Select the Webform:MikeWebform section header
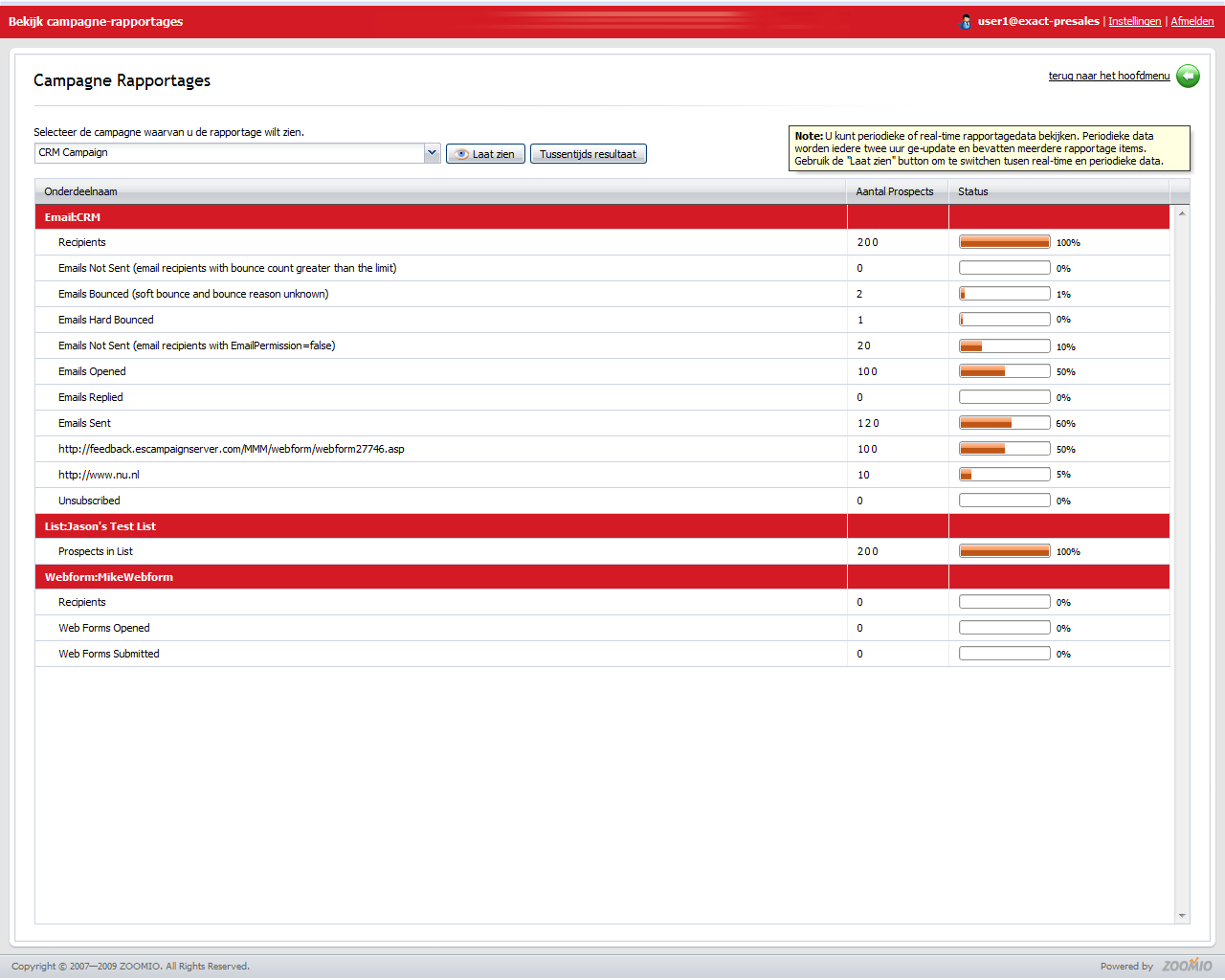Image resolution: width=1225 pixels, height=980 pixels. click(602, 577)
